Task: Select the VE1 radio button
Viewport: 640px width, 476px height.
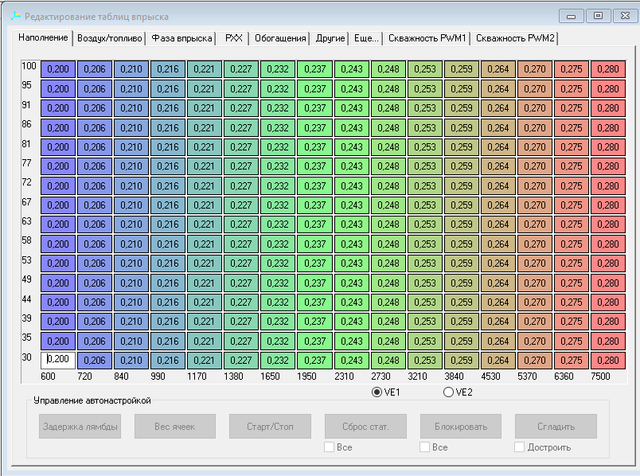Action: [x=386, y=392]
